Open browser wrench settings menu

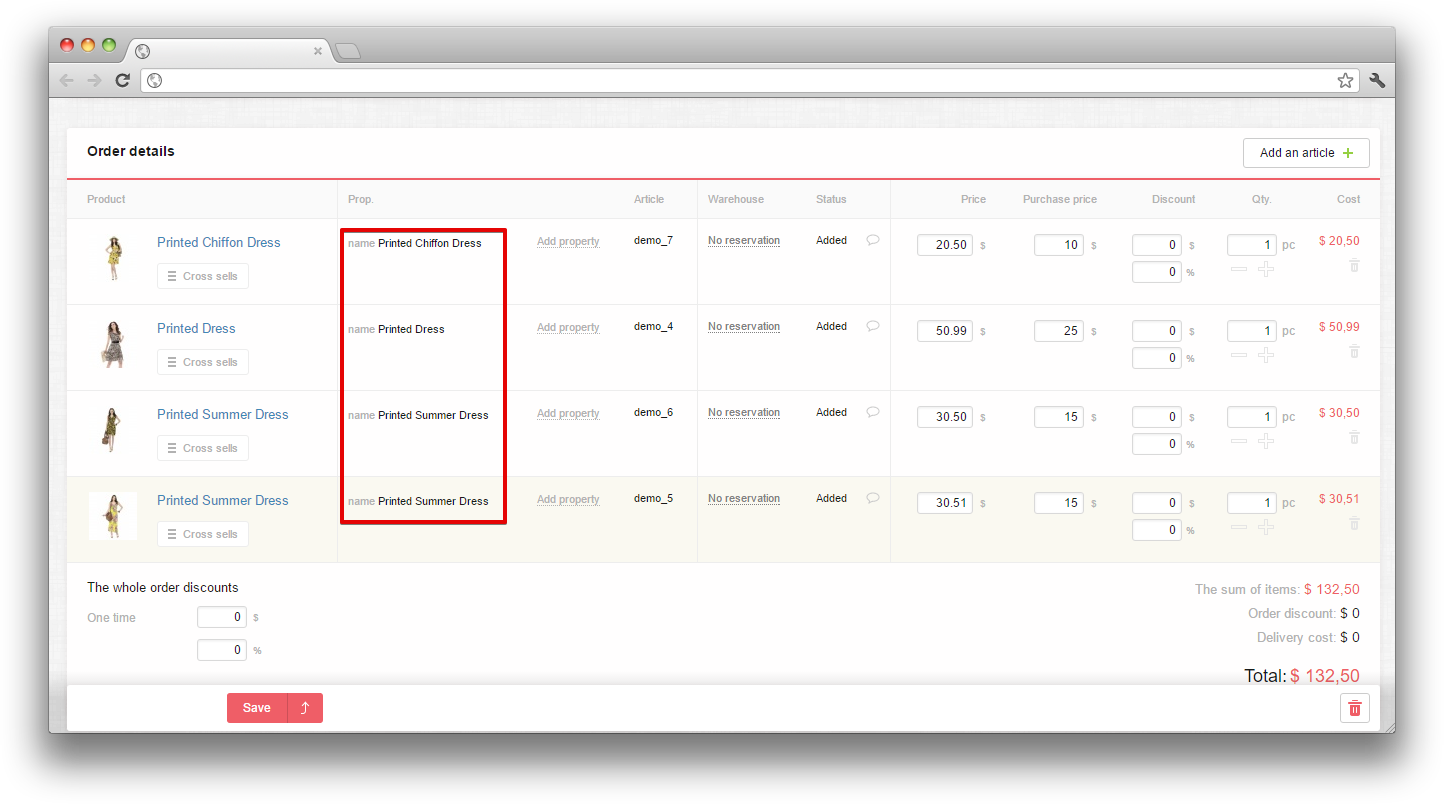tap(1377, 80)
